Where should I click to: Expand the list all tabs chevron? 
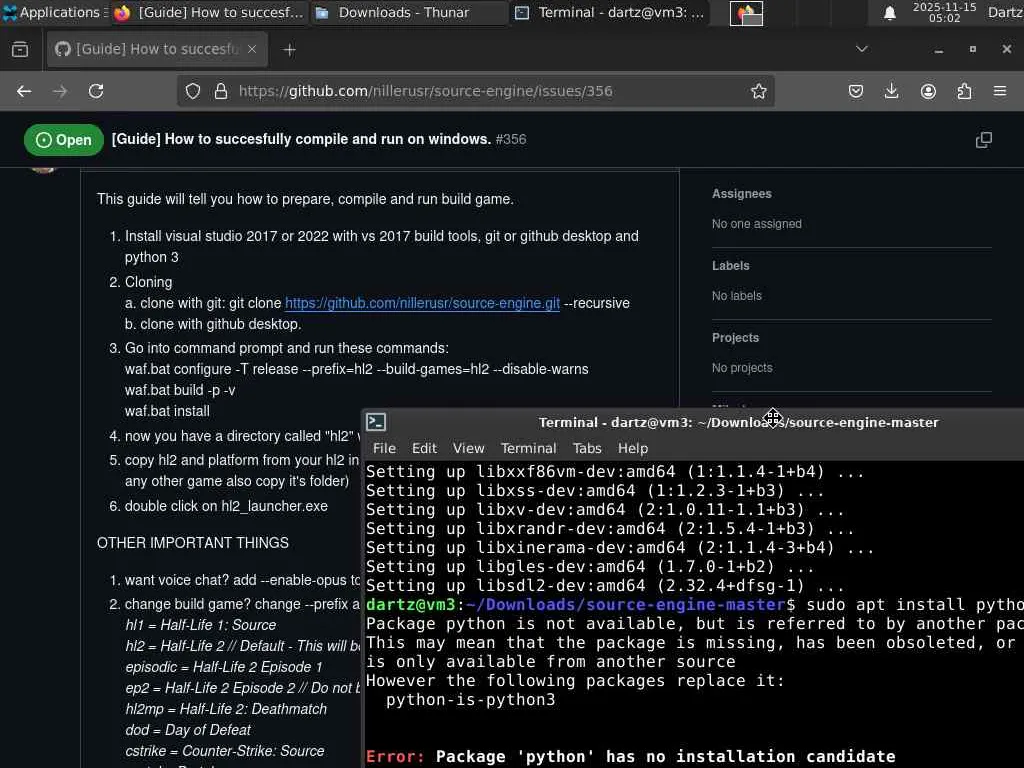tap(862, 49)
